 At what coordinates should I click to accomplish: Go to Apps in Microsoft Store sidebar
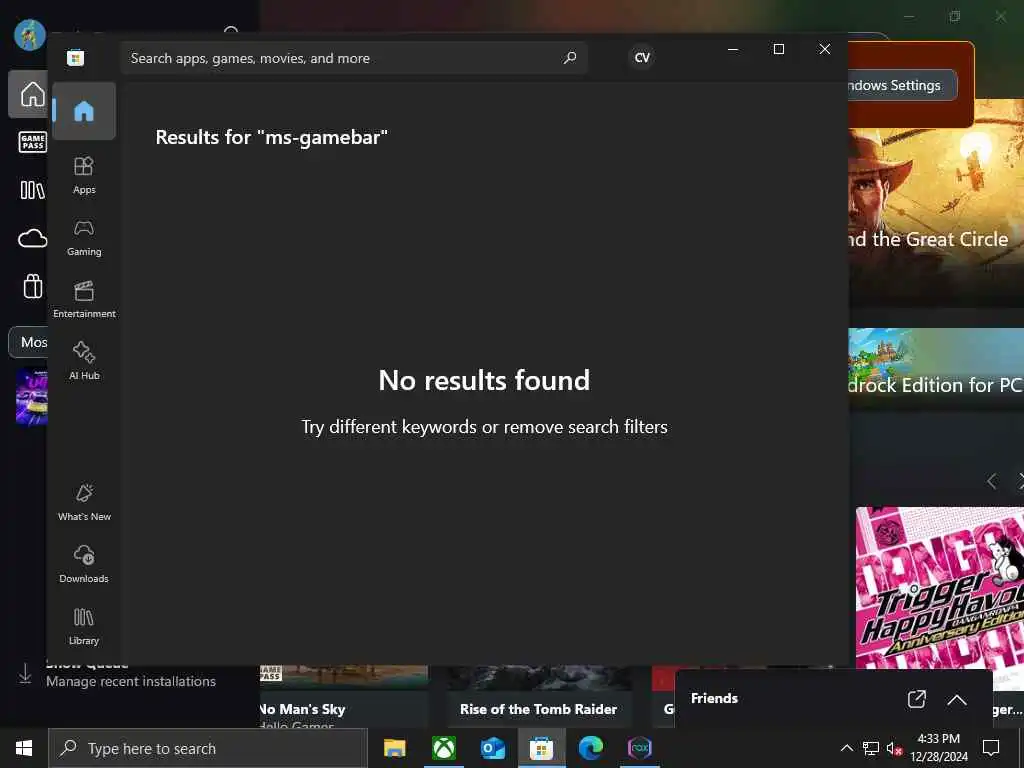[84, 175]
